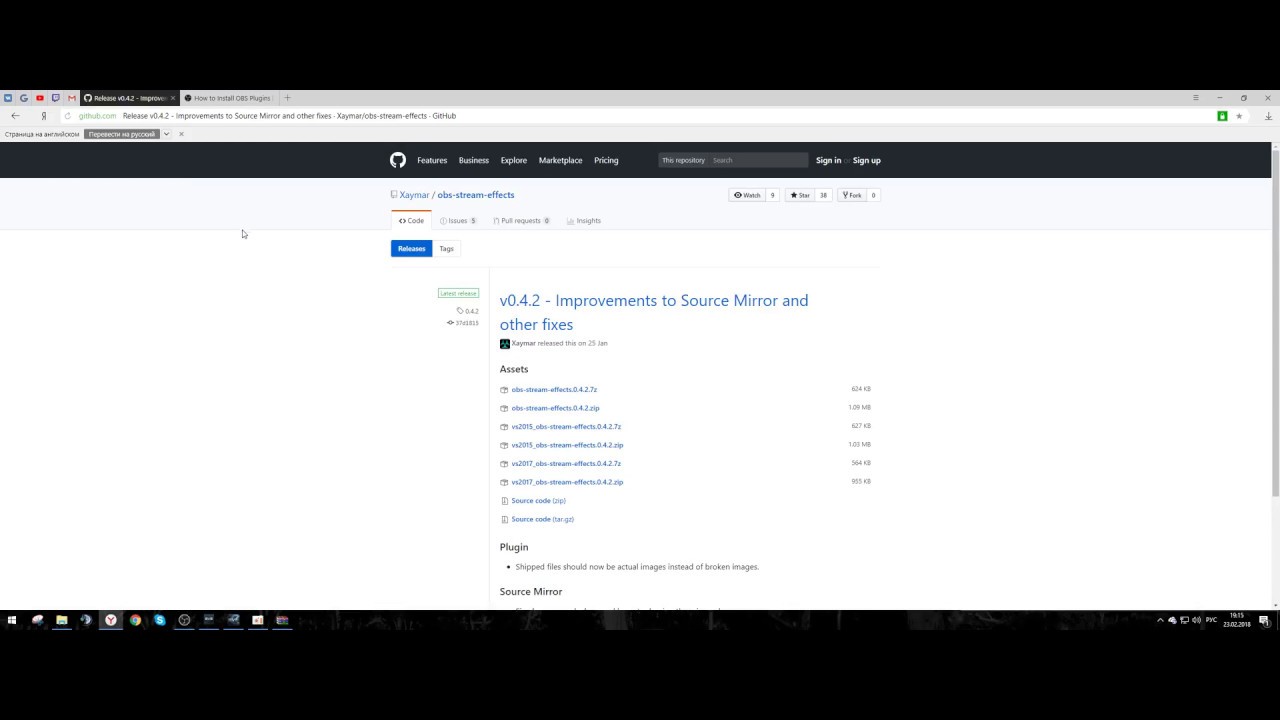Viewport: 1280px width, 720px height.
Task: Open File Explorer from the taskbar
Action: (62, 620)
